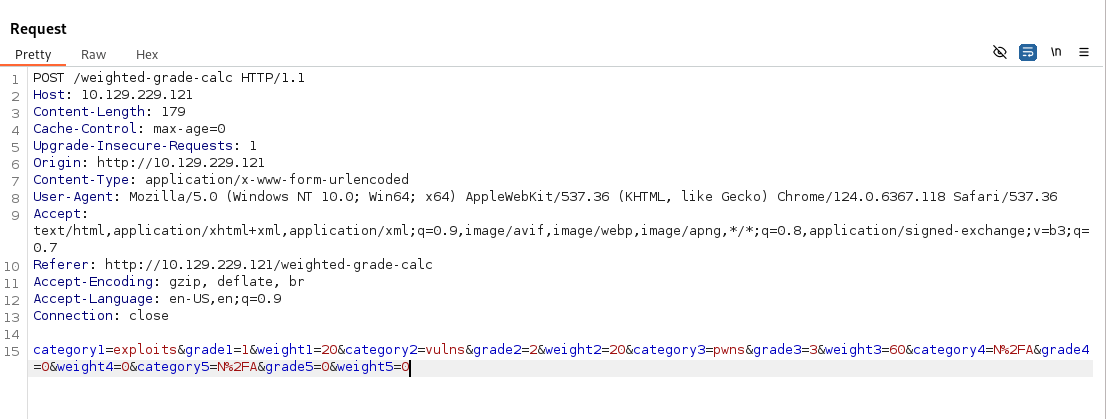
Task: Click the category1=exploits body parameter
Action: click(104, 350)
